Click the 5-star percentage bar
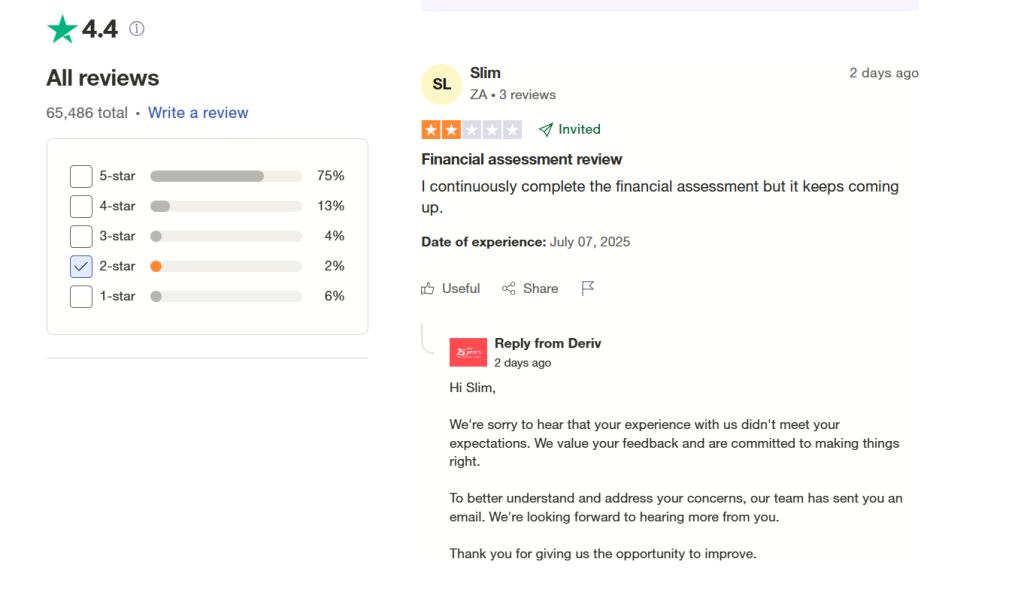Screen dimensions: 1024x589 [226, 176]
